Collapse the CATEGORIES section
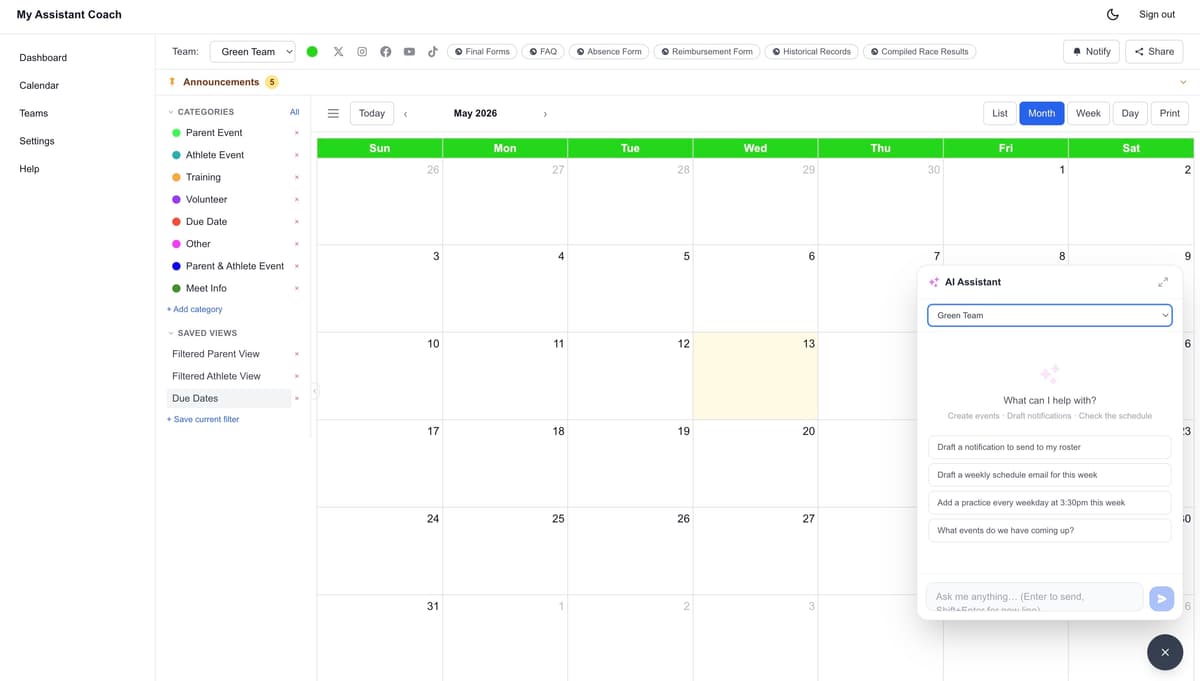1200x681 pixels. (x=200, y=112)
